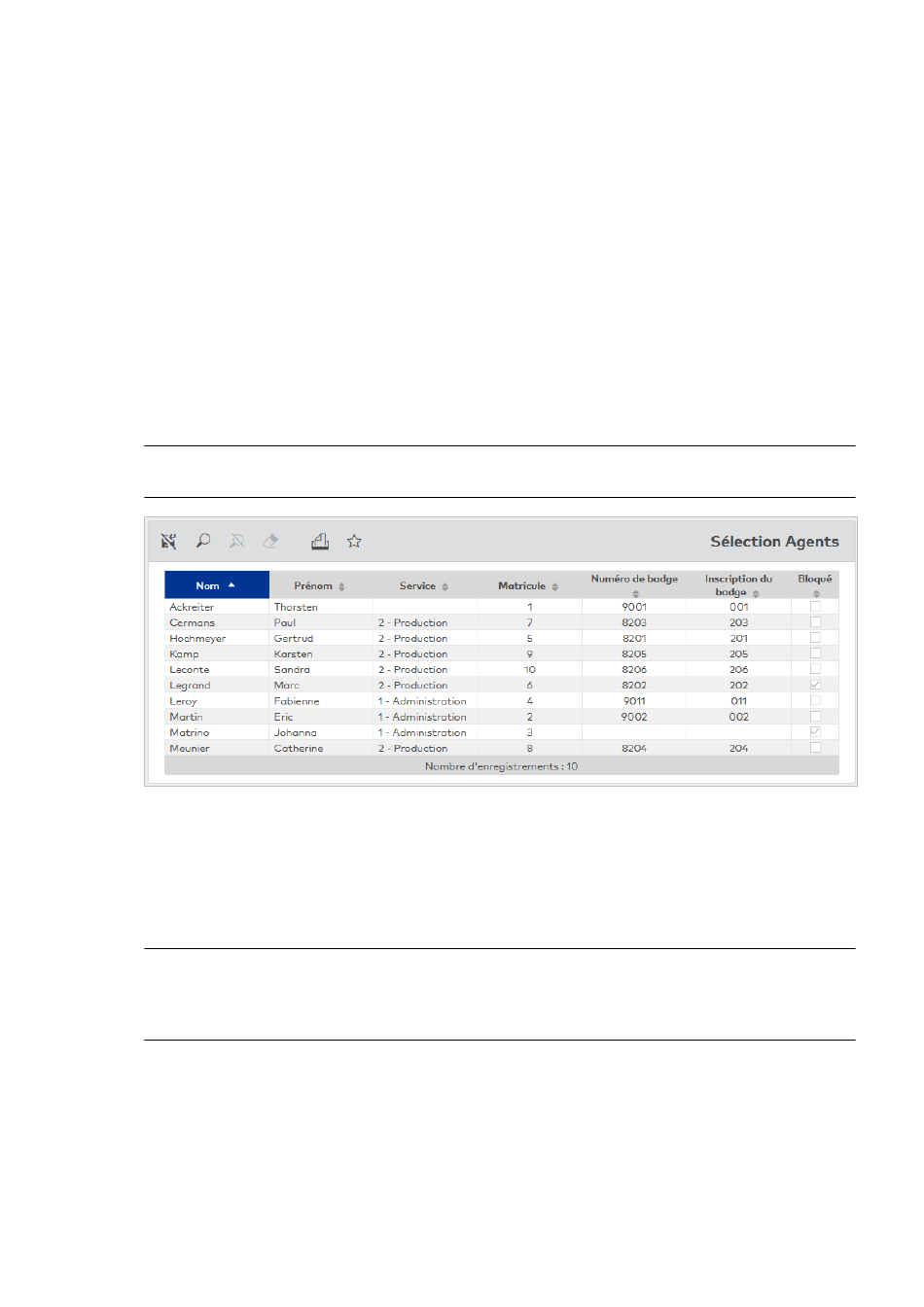Sort by Nom column header
Viewport: 924px width, 1307px height.
[x=217, y=585]
